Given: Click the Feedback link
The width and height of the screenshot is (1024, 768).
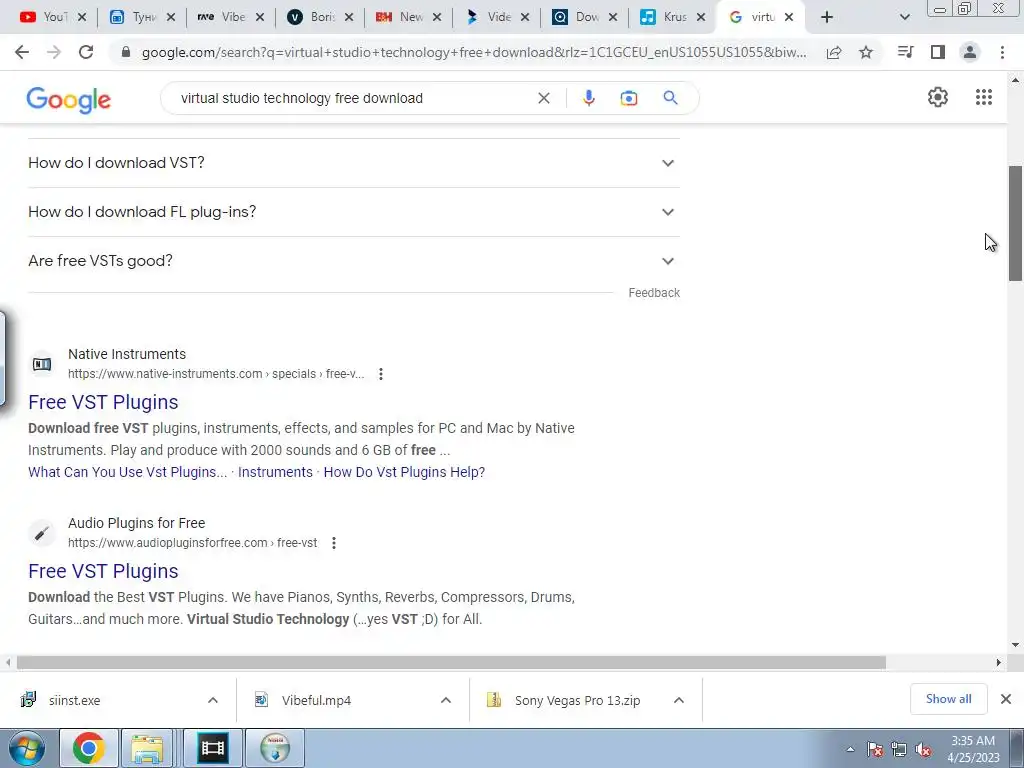Looking at the screenshot, I should [654, 293].
